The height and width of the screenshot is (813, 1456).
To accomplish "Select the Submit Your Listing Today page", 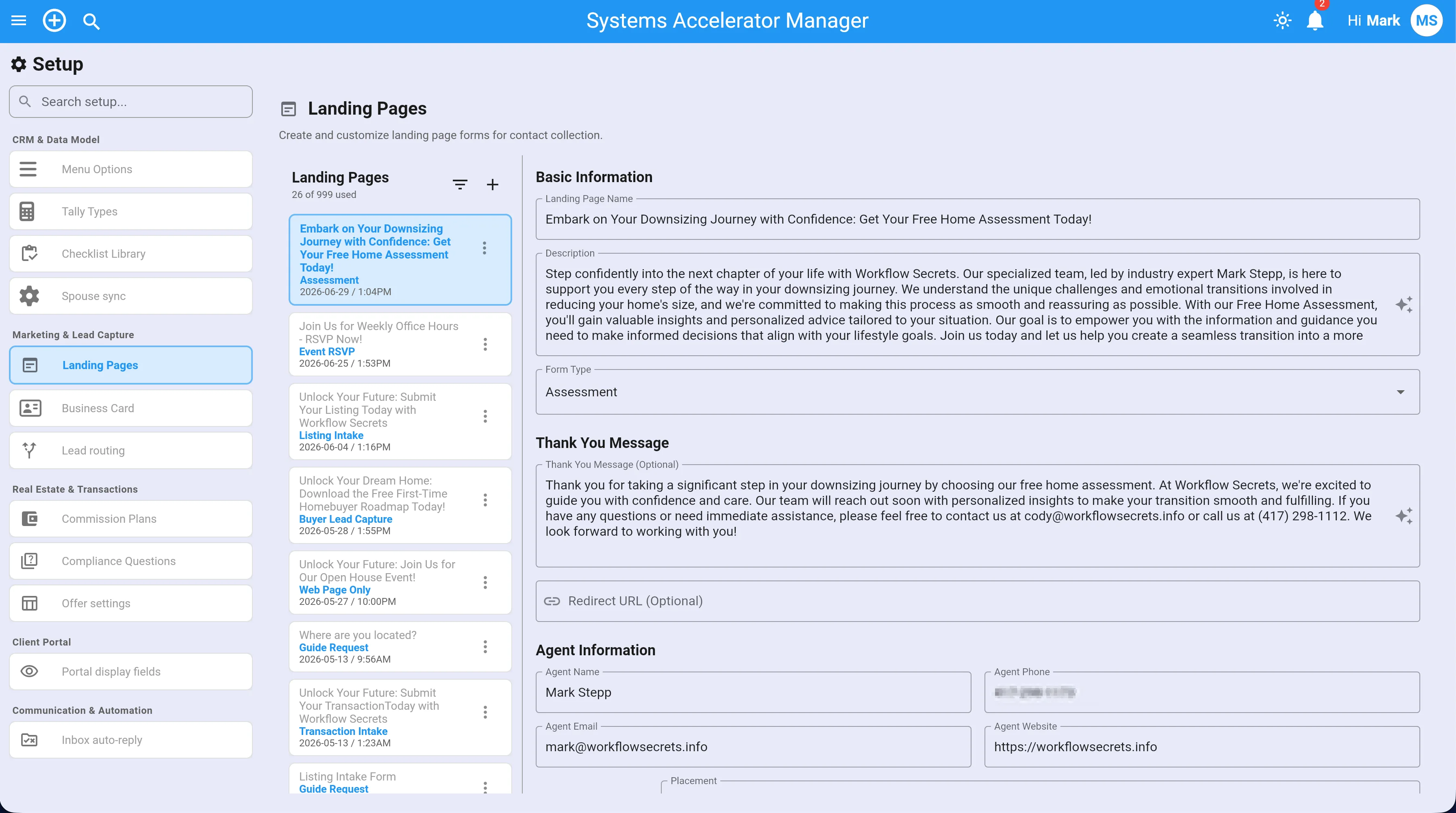I will (400, 421).
